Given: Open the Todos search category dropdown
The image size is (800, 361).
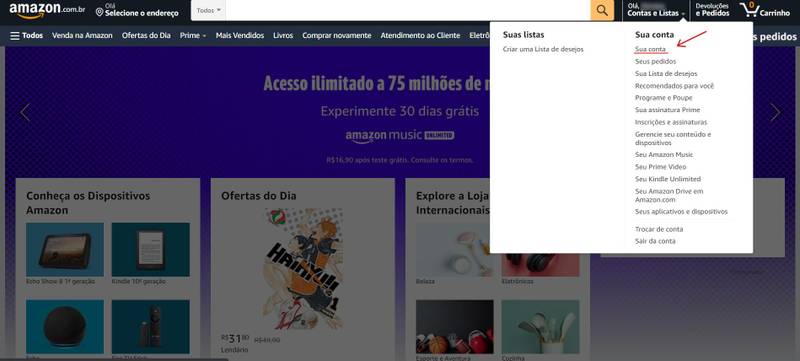Looking at the screenshot, I should 209,10.
